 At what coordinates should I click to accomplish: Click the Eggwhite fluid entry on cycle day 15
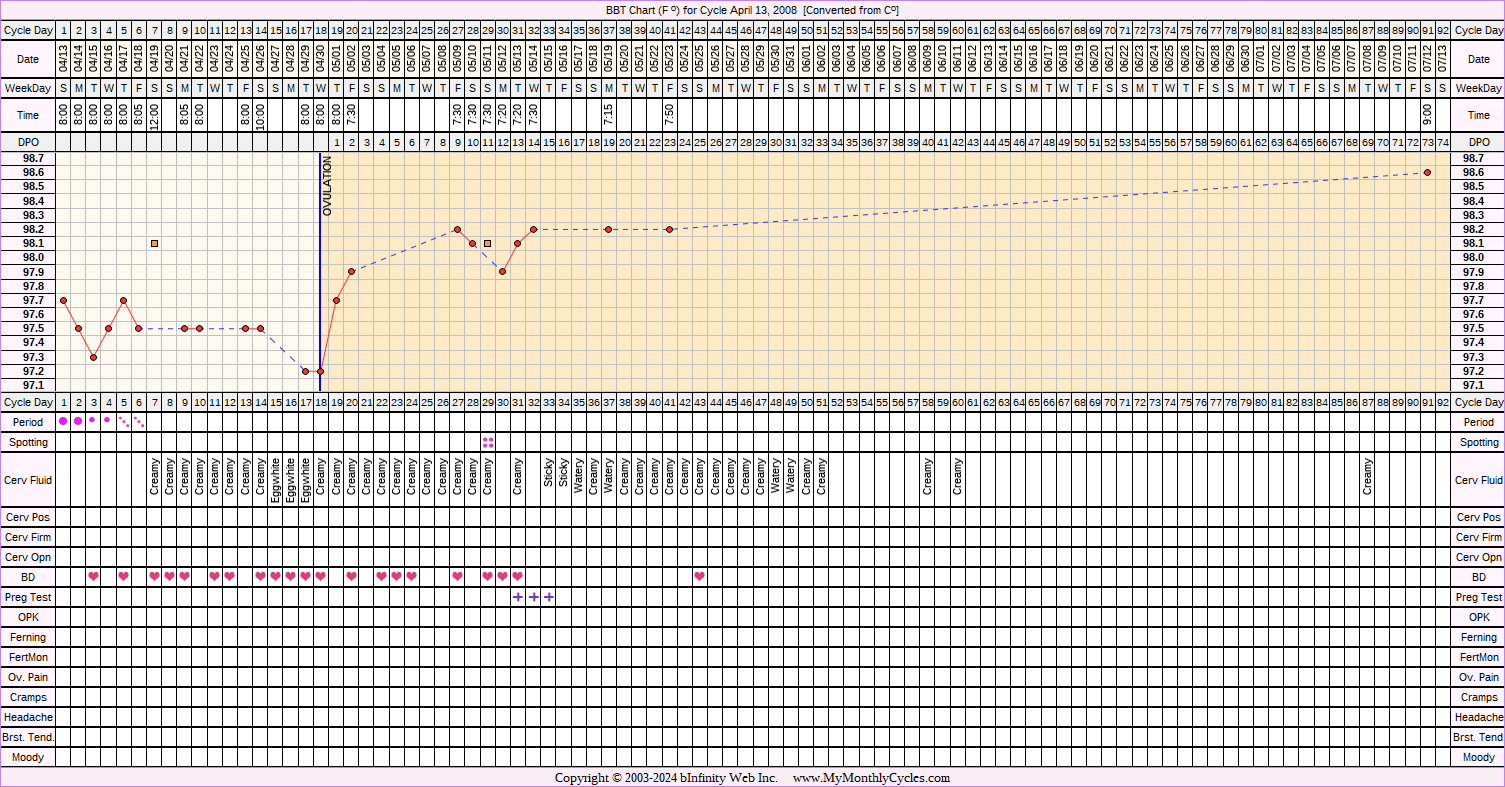click(x=276, y=479)
